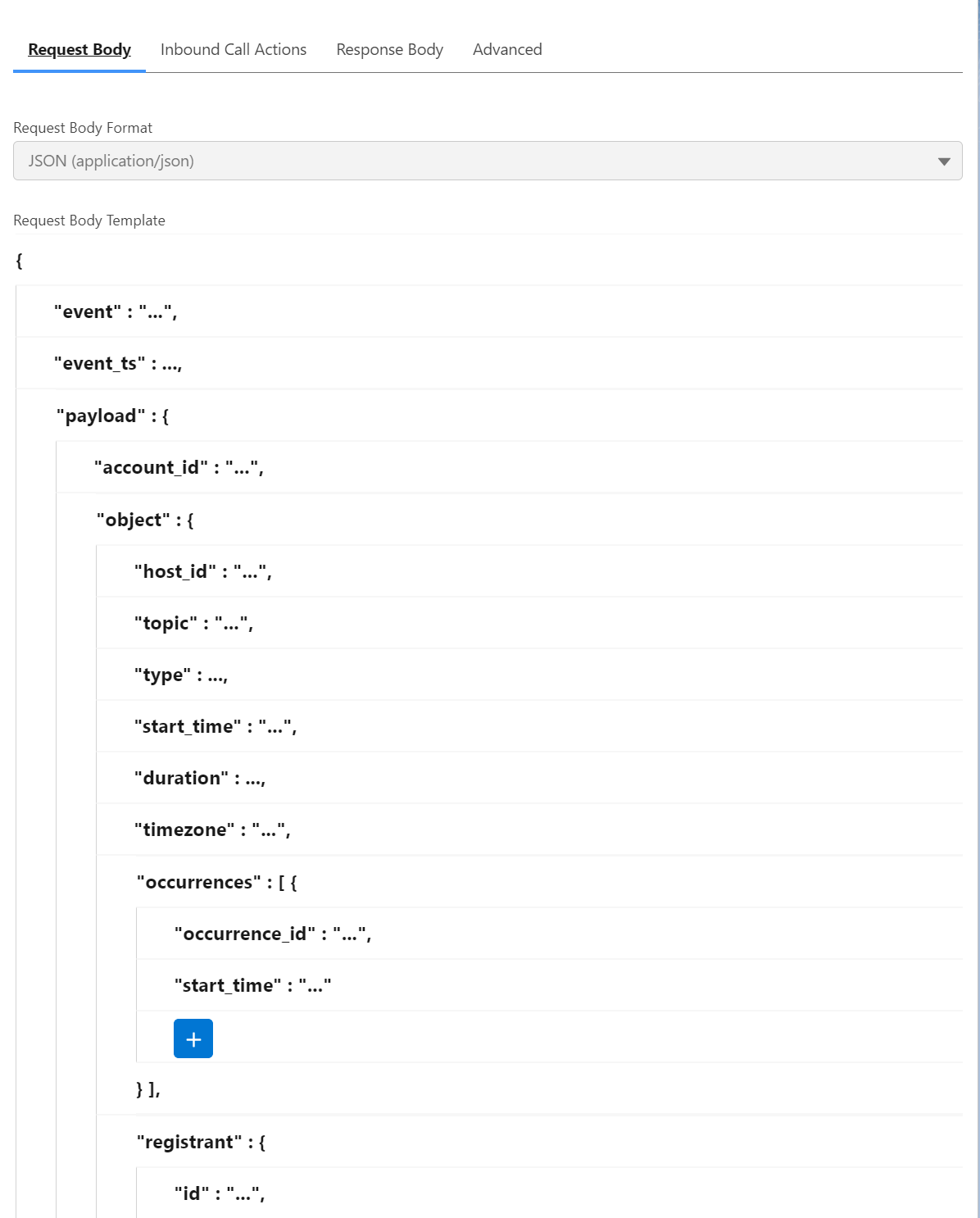Screen dimensions: 980x1218
Task: Click the blue plus add-field button
Action: point(193,1038)
